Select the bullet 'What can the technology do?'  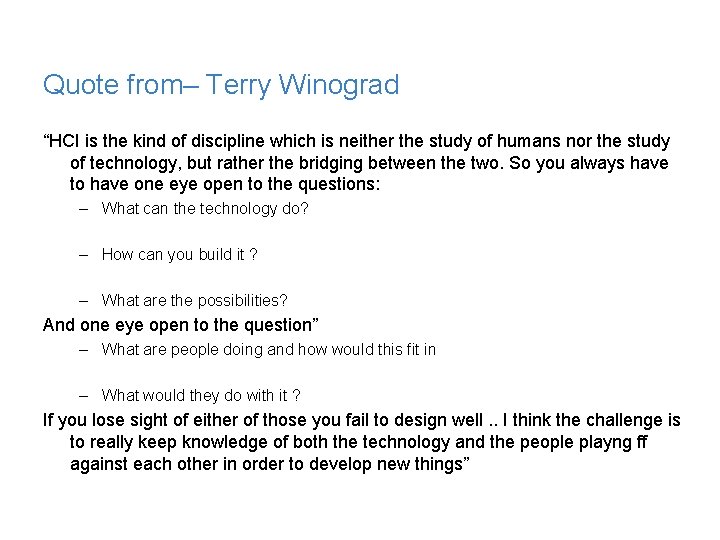point(205,209)
